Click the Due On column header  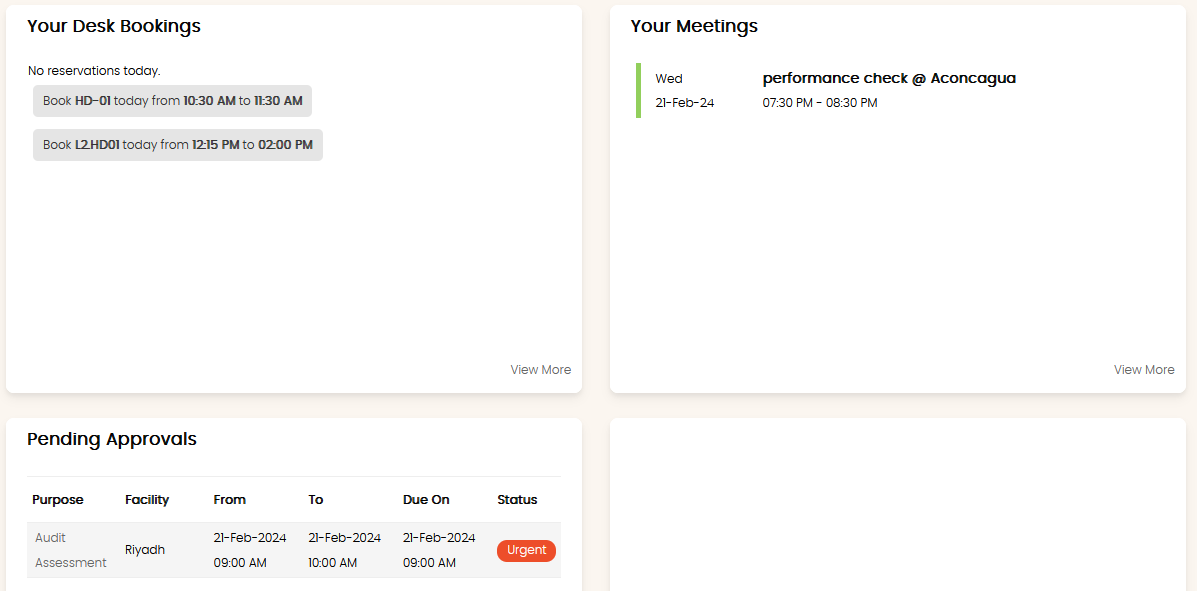[x=426, y=500]
